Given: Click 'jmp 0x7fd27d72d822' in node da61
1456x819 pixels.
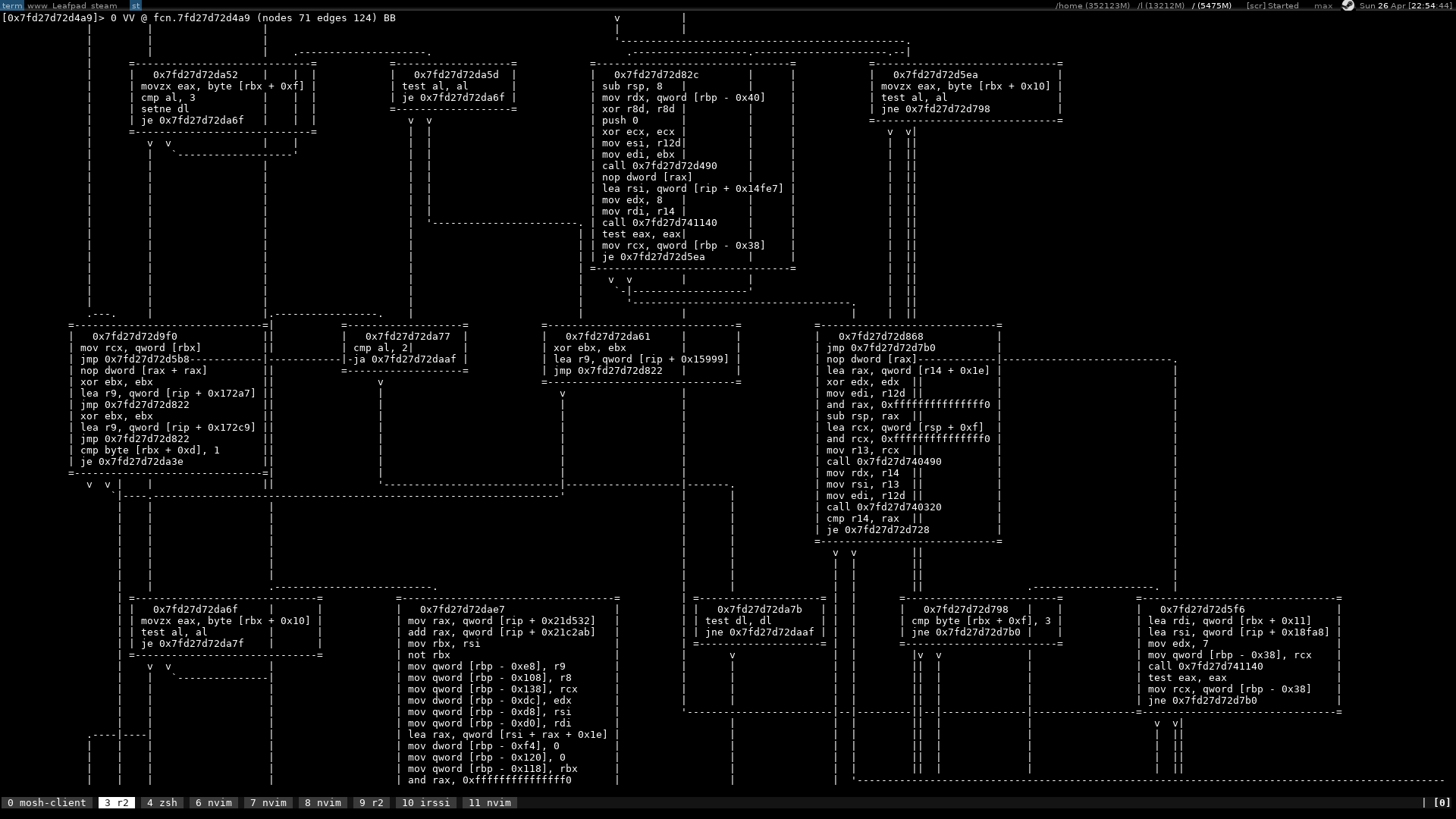Looking at the screenshot, I should (x=607, y=371).
